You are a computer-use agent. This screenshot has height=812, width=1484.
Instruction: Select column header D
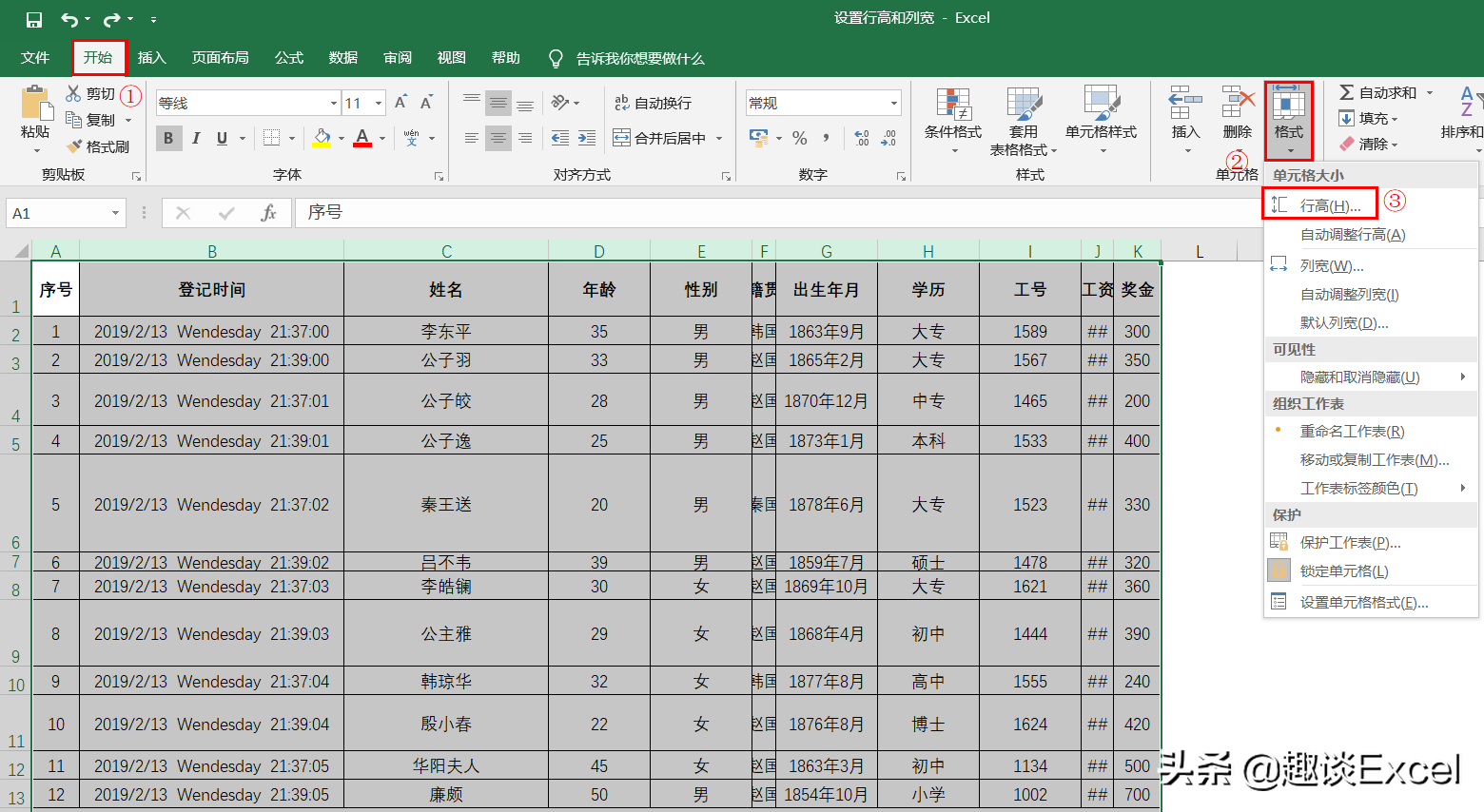coord(599,251)
